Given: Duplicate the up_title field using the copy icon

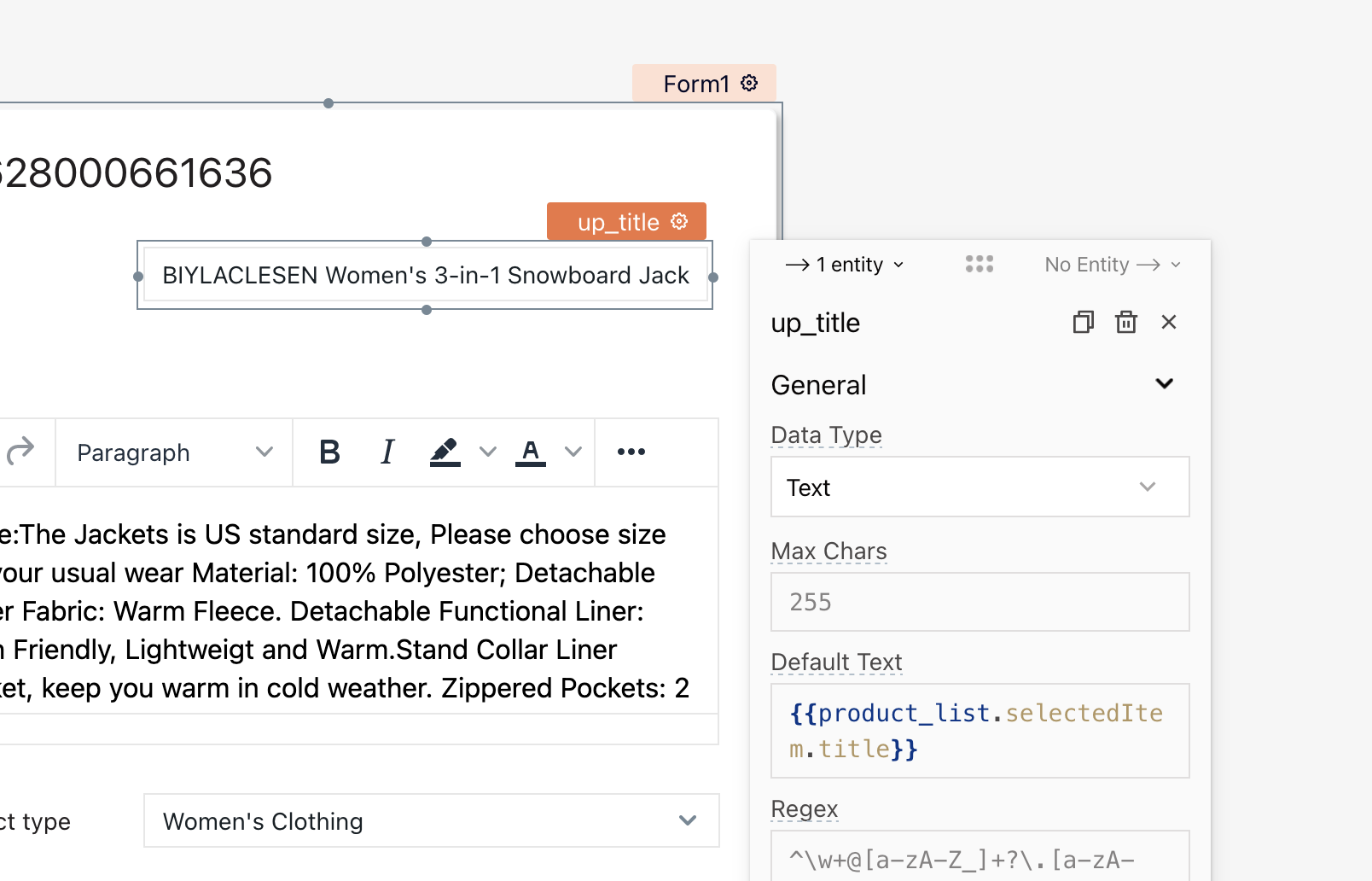Looking at the screenshot, I should tap(1083, 322).
